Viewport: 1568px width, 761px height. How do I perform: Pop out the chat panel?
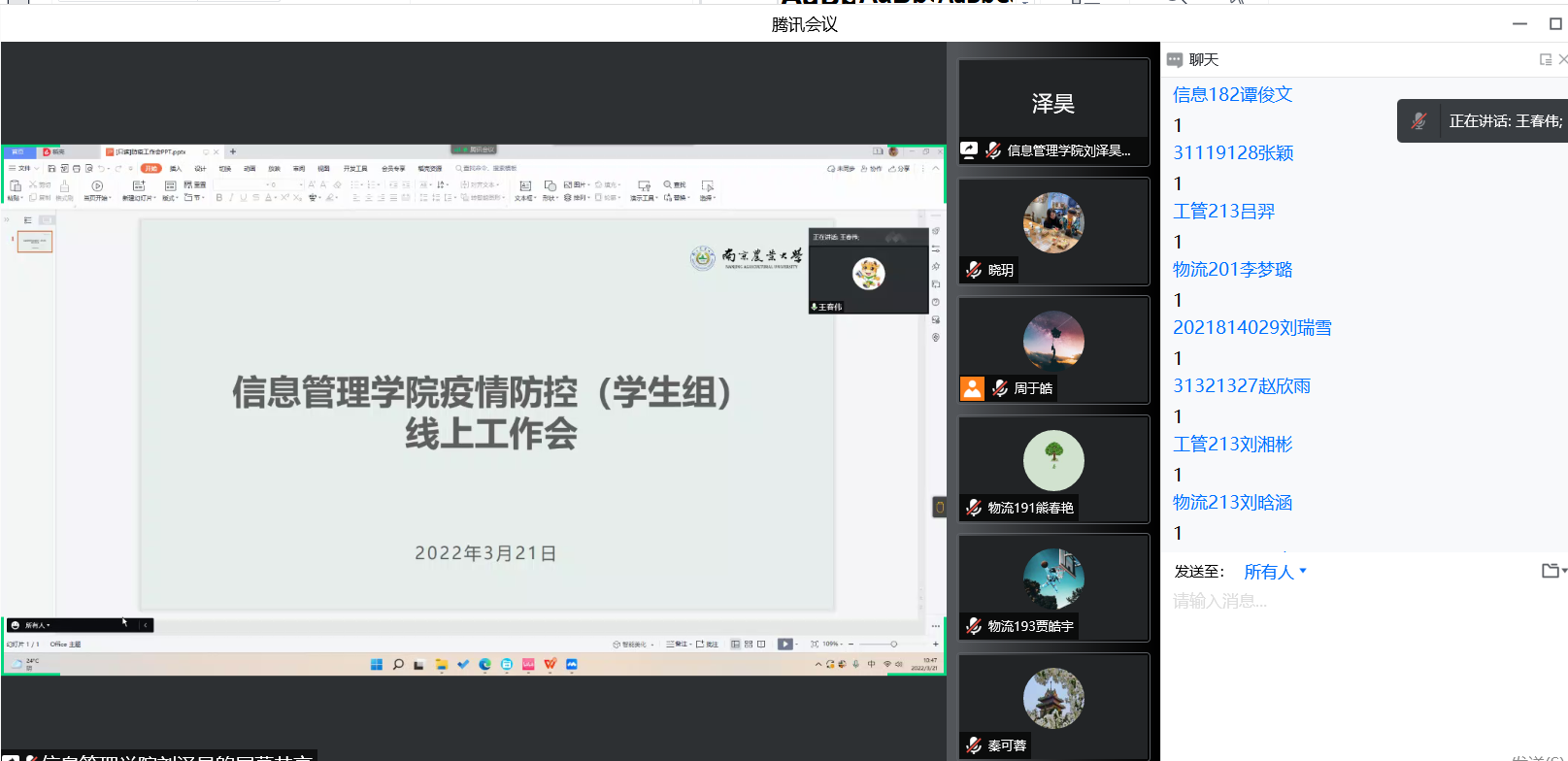[1545, 60]
